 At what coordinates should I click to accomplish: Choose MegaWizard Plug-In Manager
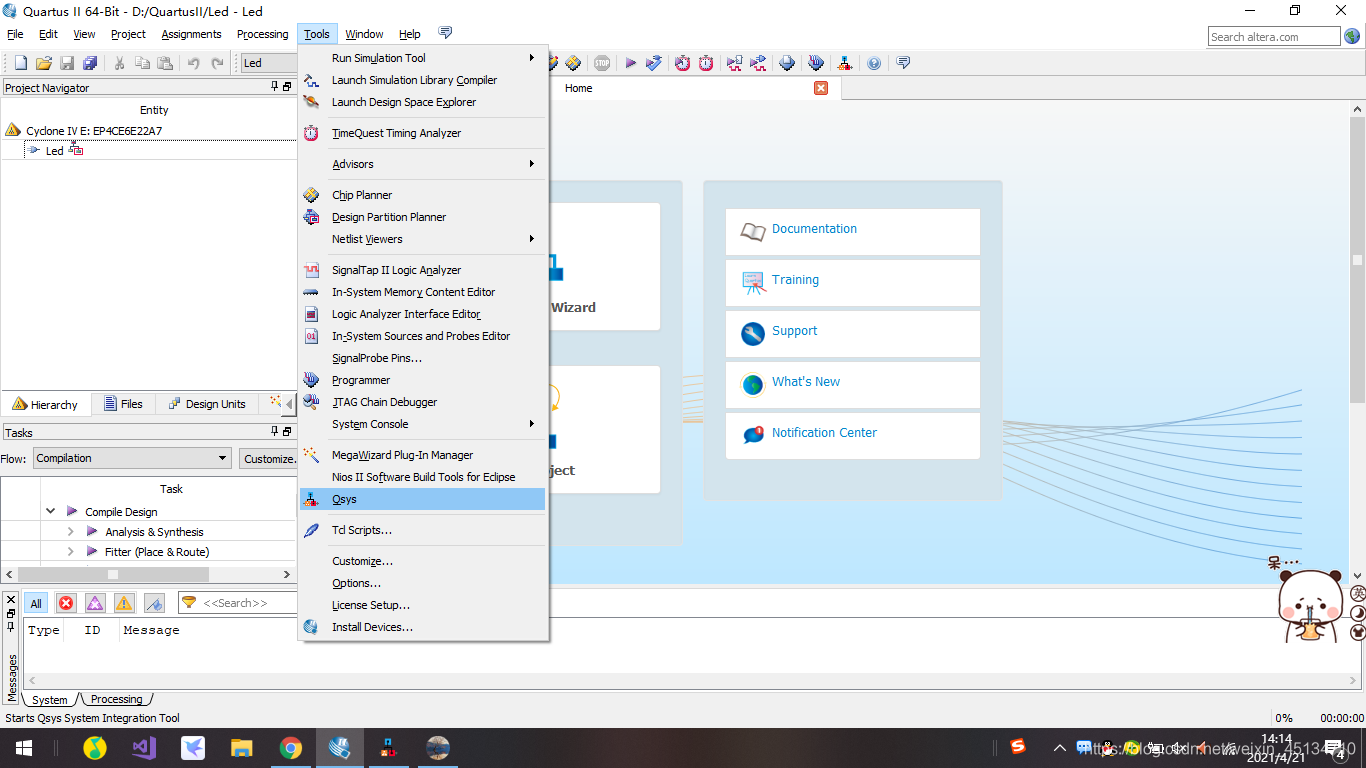423,455
